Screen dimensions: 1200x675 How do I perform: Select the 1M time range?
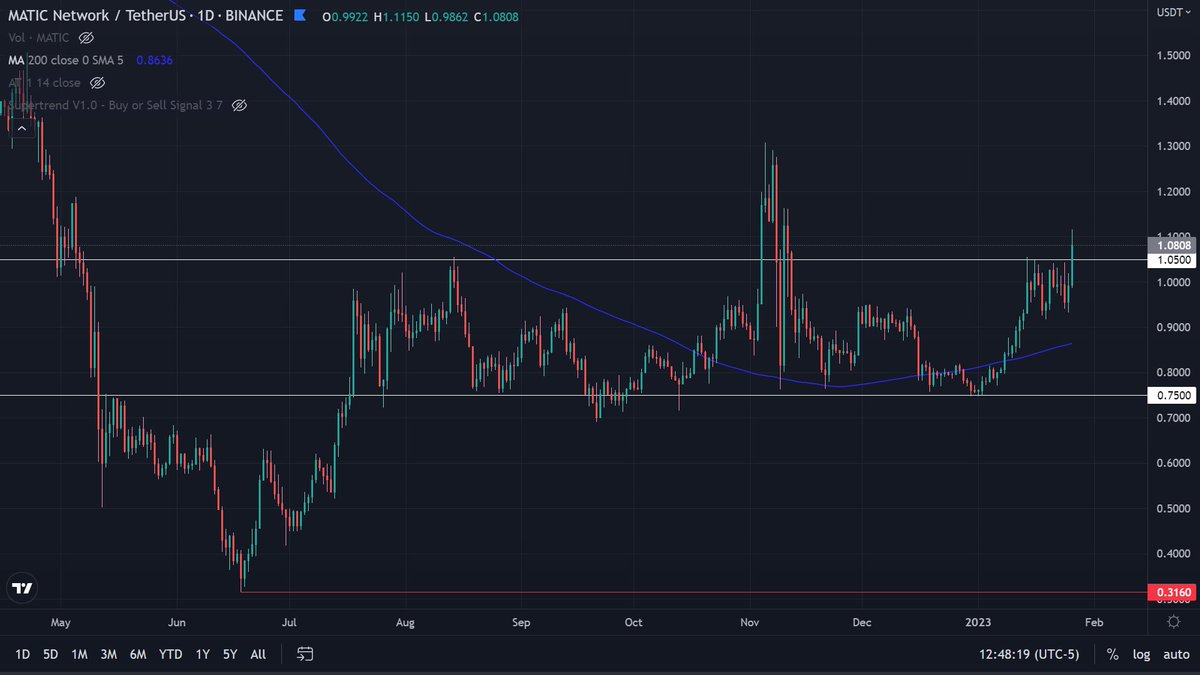80,654
